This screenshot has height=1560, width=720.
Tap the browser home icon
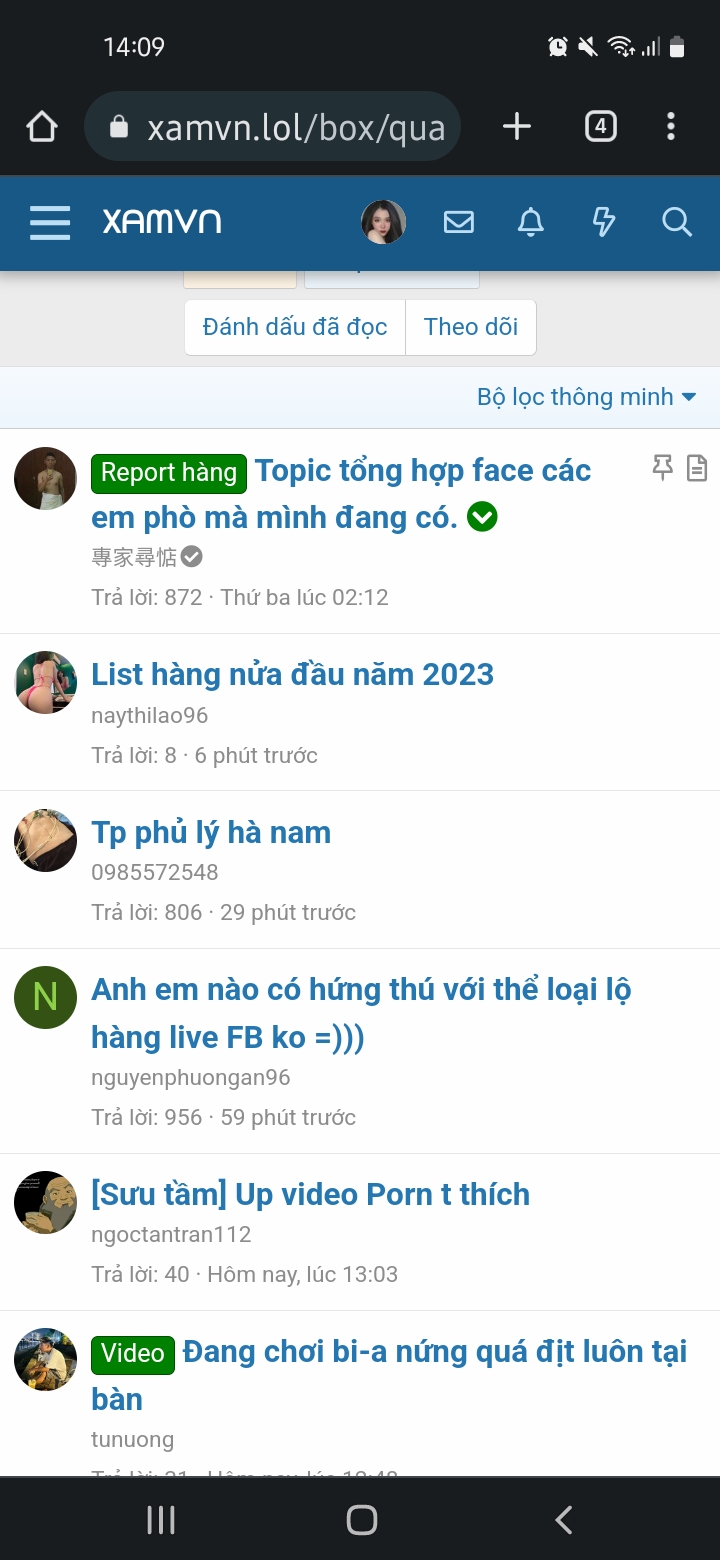42,127
